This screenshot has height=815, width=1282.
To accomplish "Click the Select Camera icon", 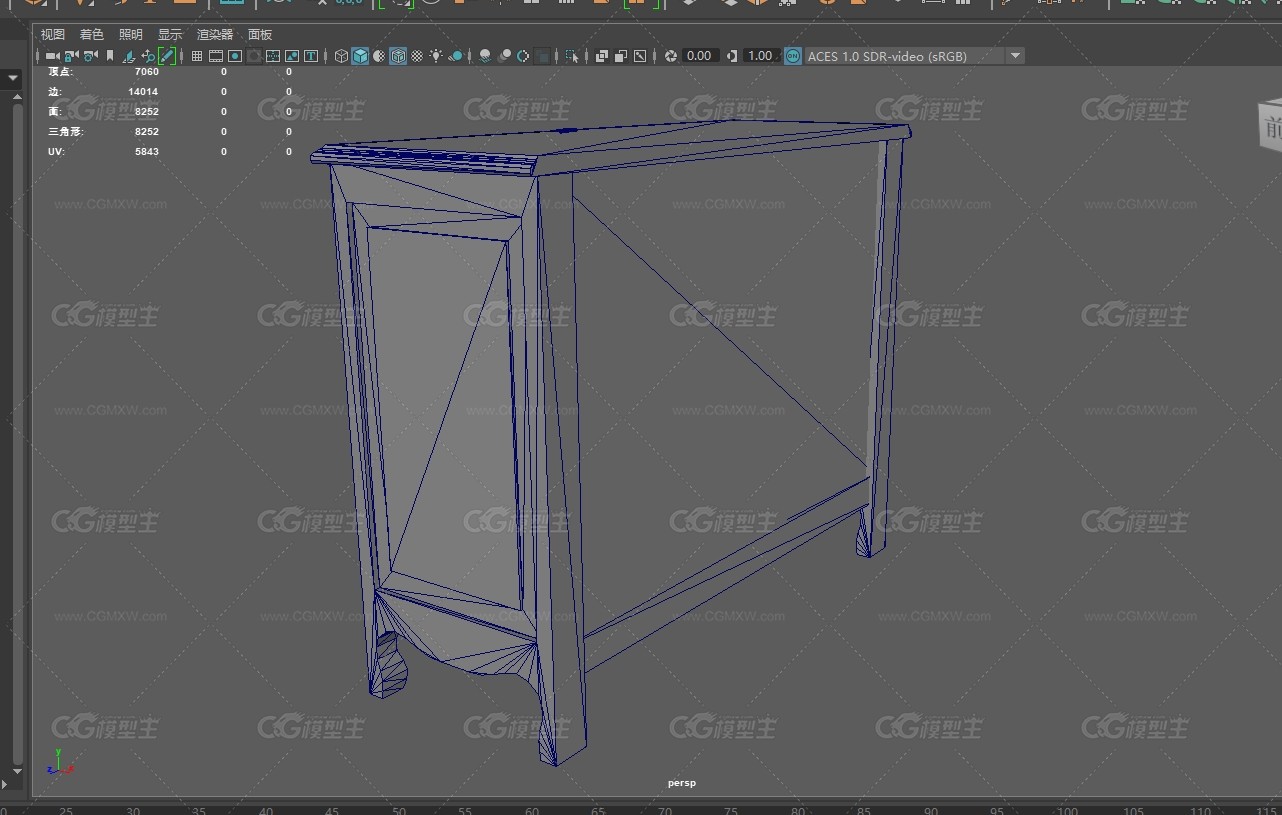I will [x=51, y=56].
